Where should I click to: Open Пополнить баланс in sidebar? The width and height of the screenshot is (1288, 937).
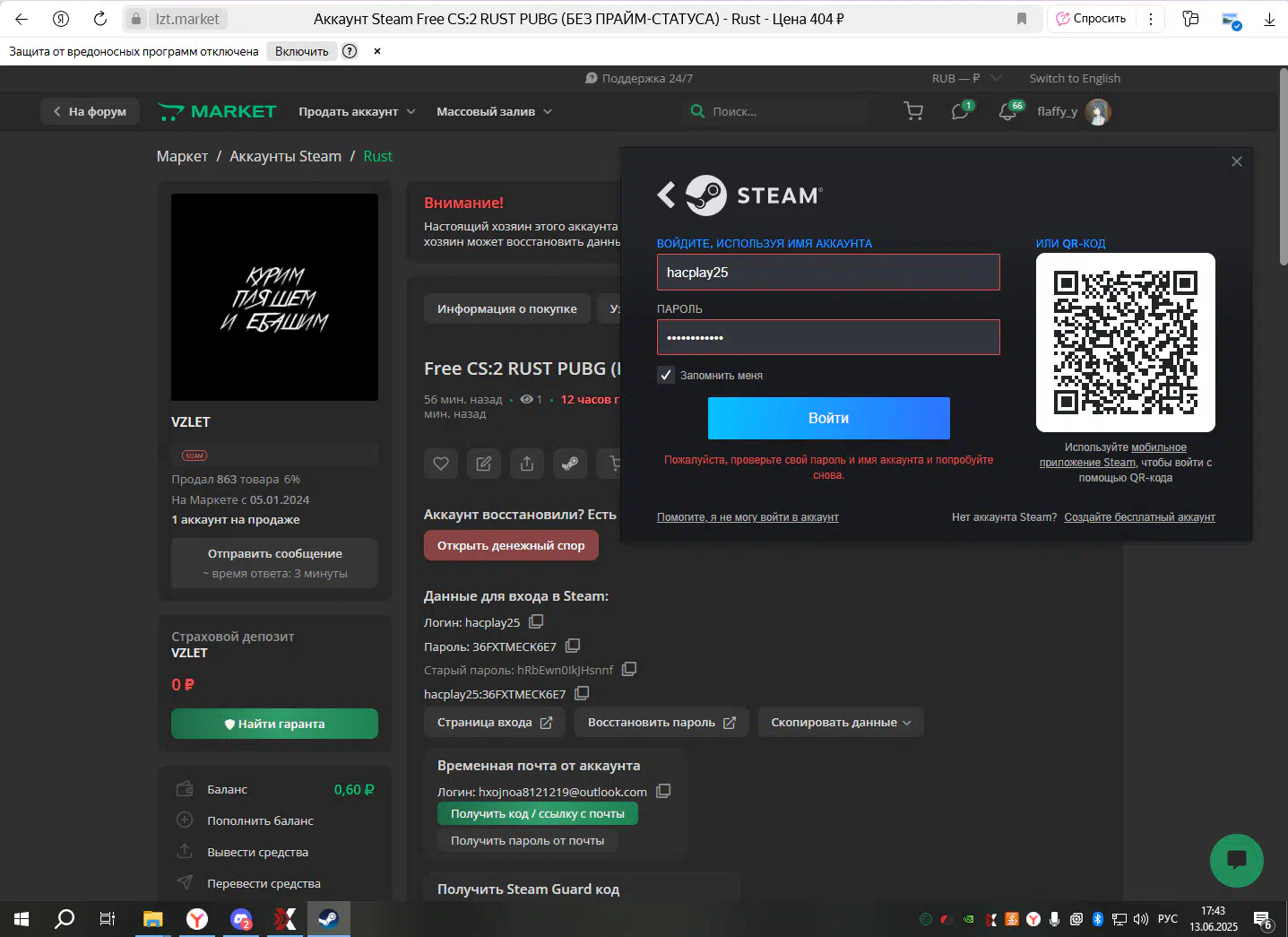[260, 820]
